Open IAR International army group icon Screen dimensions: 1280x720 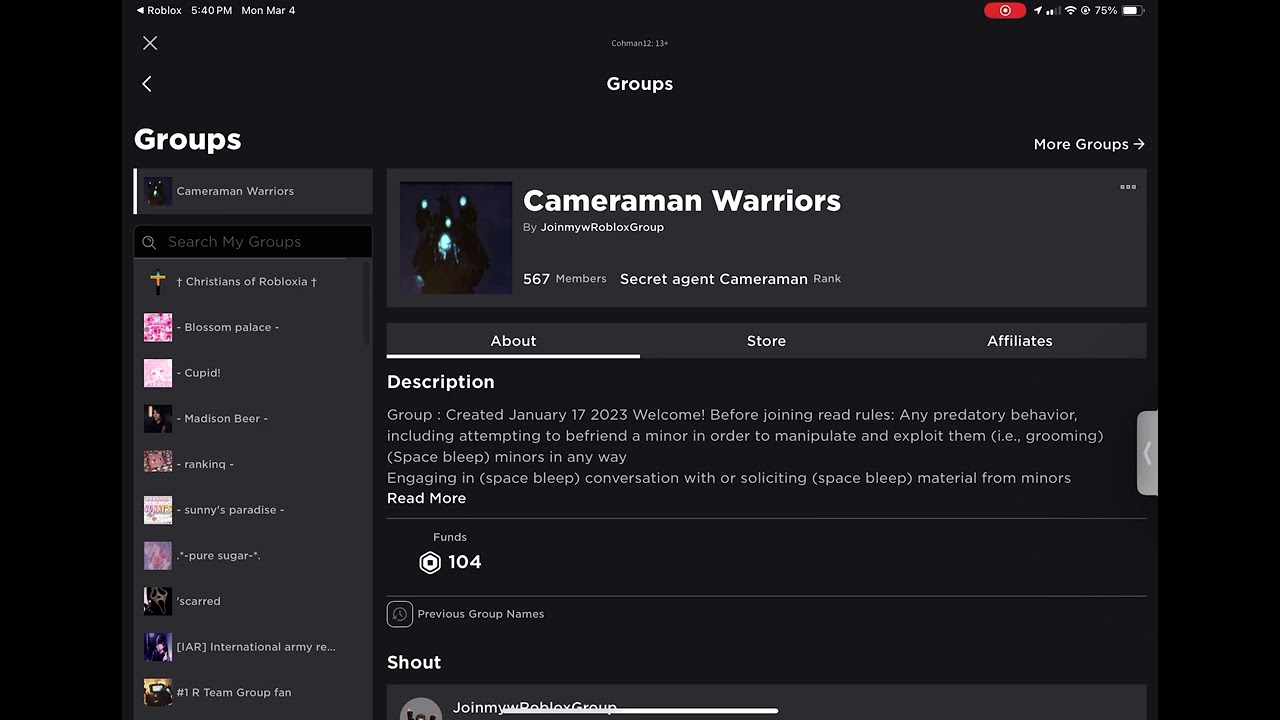point(158,647)
